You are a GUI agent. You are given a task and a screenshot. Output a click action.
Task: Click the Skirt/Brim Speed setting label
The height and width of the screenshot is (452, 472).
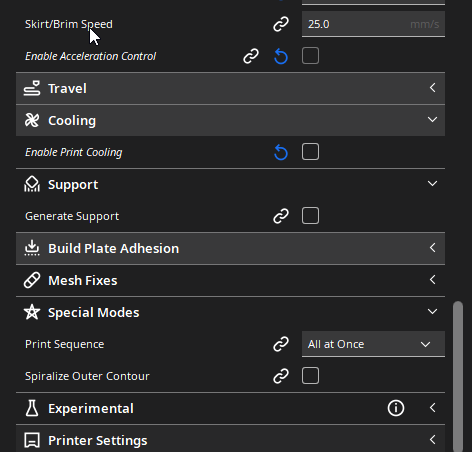(x=69, y=24)
